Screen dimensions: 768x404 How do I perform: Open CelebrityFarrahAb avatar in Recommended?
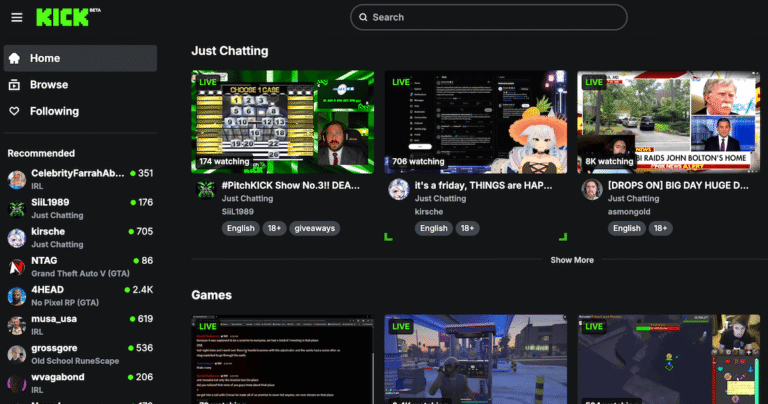[x=17, y=180]
